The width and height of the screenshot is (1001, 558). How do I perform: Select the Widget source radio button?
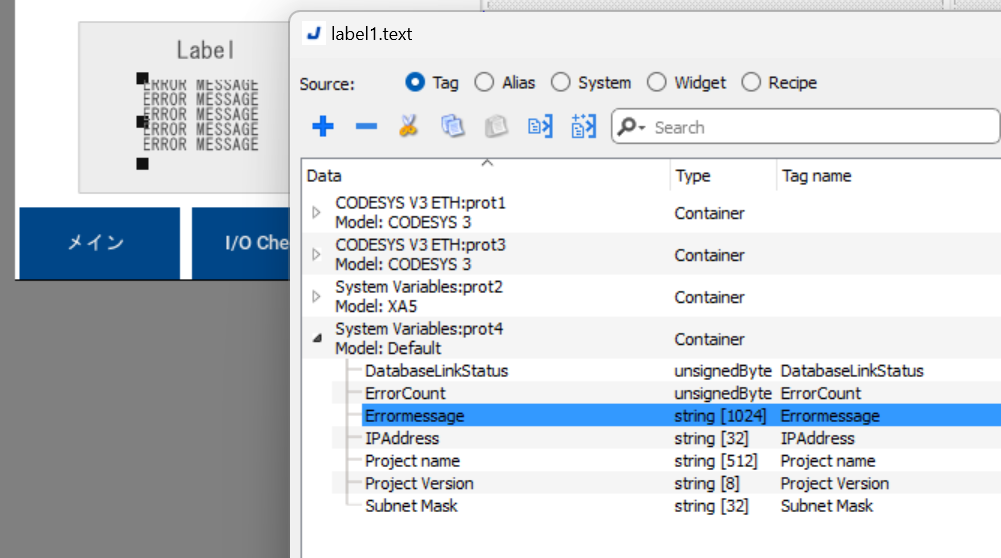coord(657,82)
